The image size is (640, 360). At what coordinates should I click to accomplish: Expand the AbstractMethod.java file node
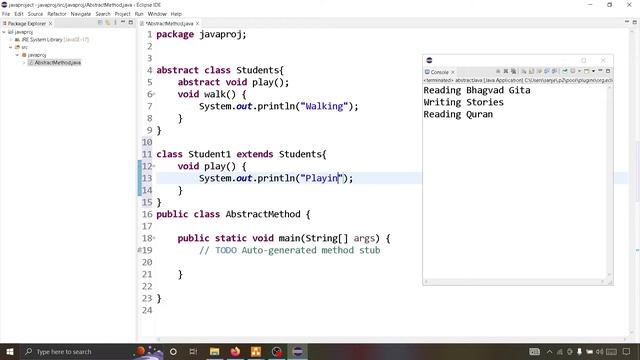click(x=24, y=62)
